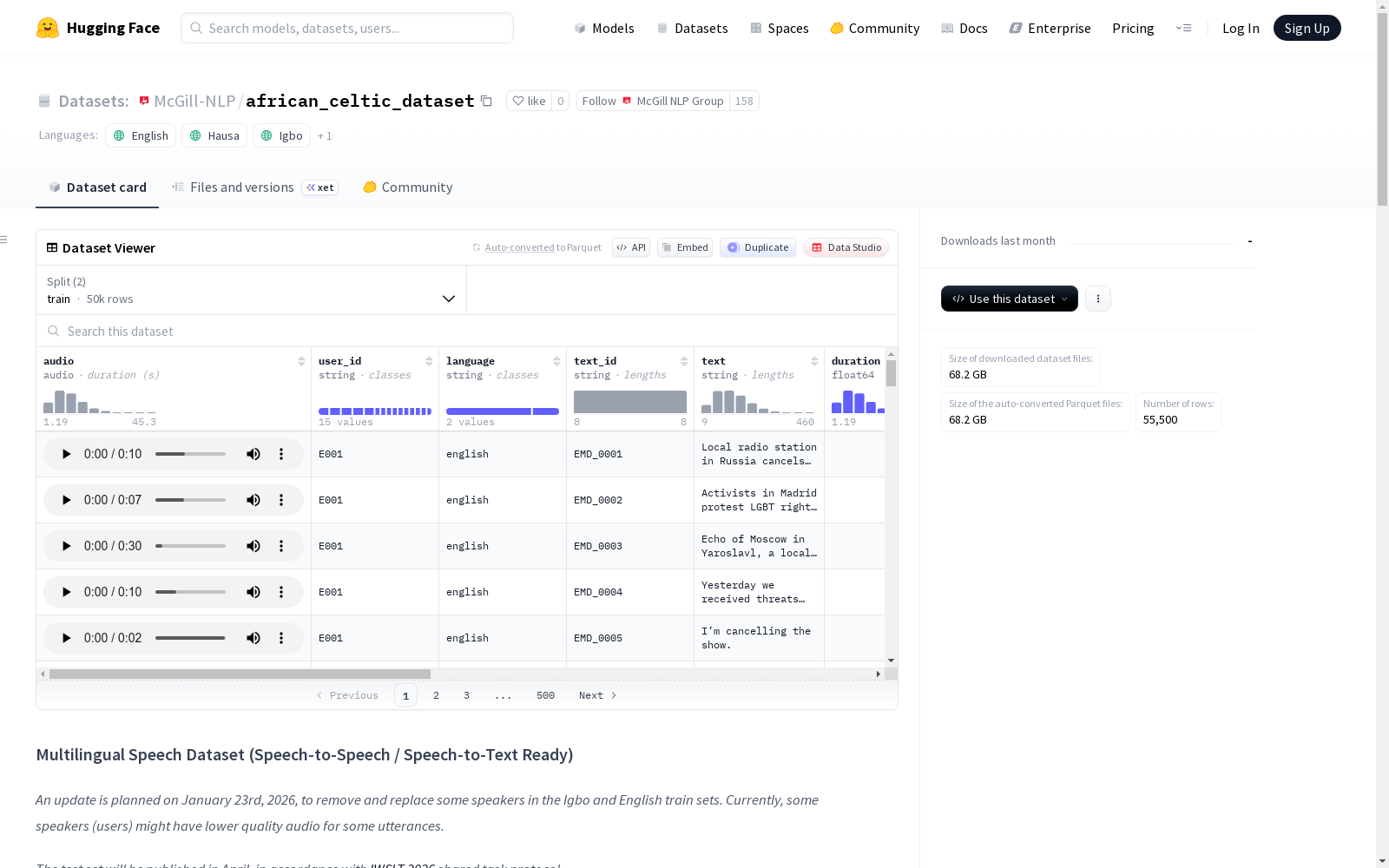Follow McGill NLP Group
This screenshot has width=1389, height=868.
click(653, 102)
